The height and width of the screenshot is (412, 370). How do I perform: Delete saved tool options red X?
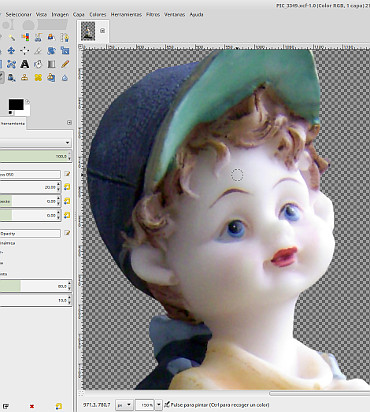pos(32,406)
